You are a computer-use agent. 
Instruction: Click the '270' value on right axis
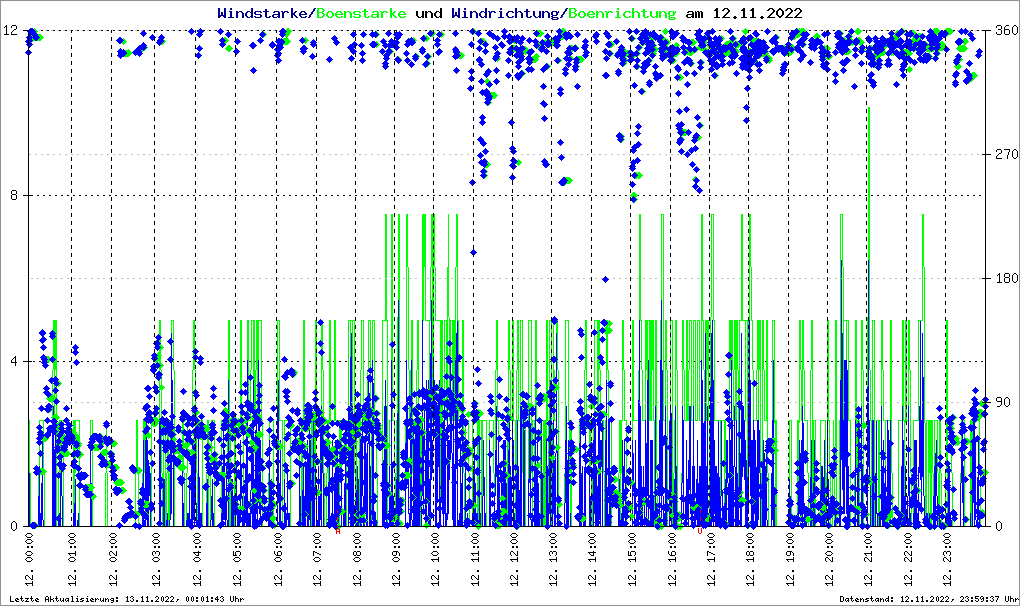pyautogui.click(x=1005, y=155)
